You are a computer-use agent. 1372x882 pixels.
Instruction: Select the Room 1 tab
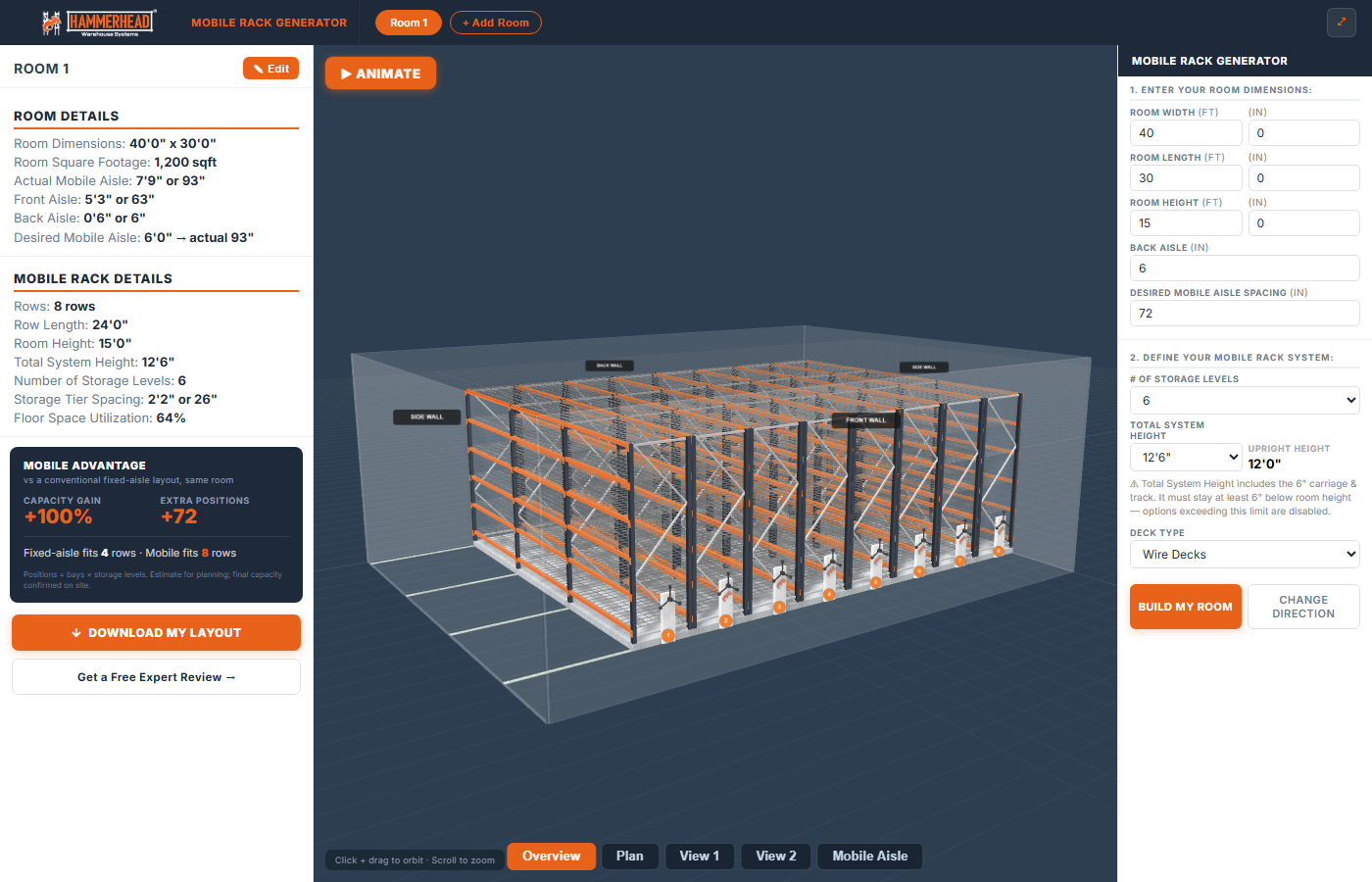click(x=409, y=23)
